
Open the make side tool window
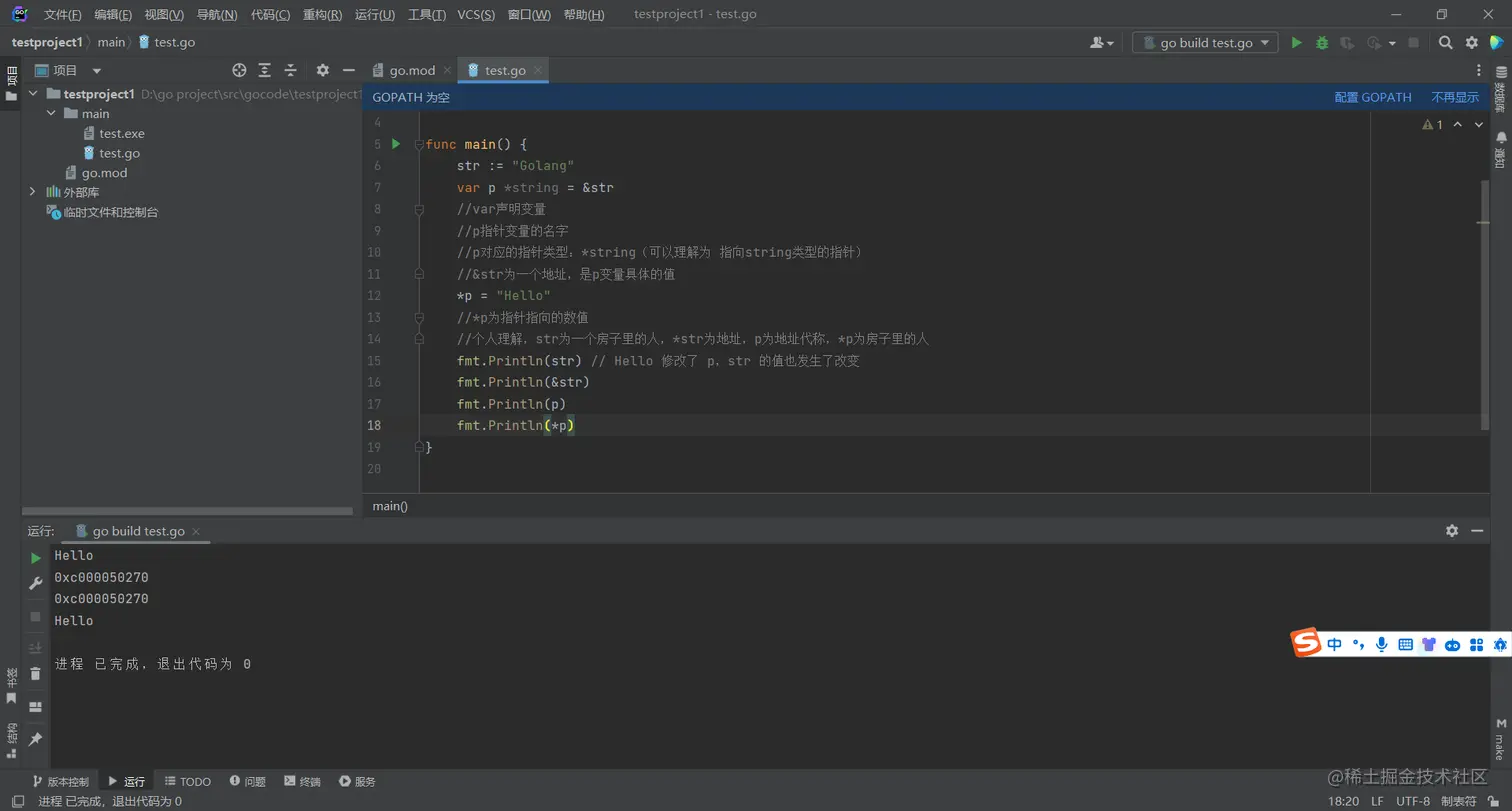pyautogui.click(x=1500, y=738)
